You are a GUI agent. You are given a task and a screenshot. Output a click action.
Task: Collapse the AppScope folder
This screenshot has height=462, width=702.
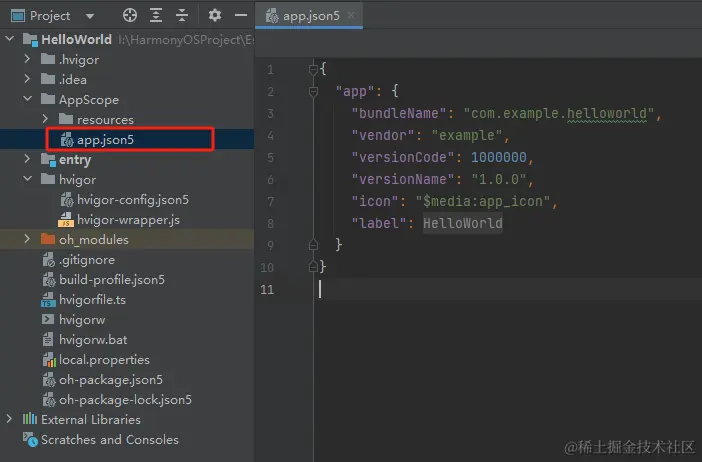(27, 99)
